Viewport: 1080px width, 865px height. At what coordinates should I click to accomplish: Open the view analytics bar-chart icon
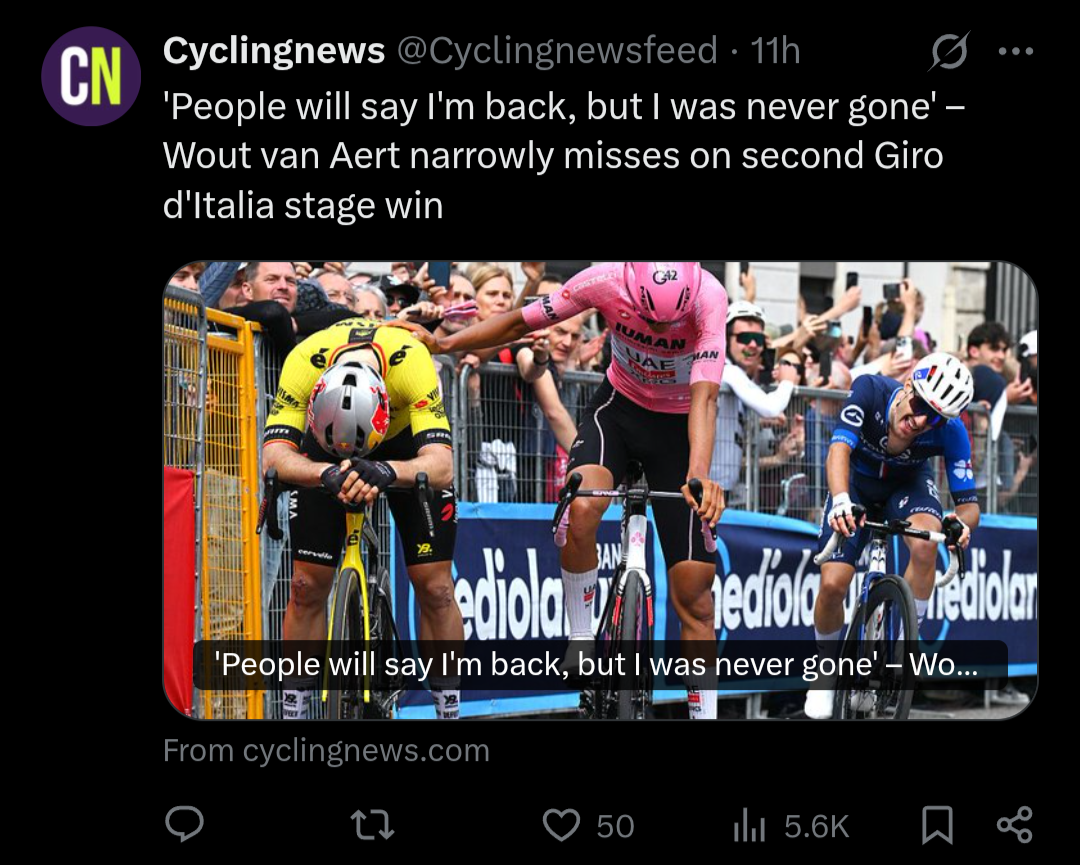[749, 825]
